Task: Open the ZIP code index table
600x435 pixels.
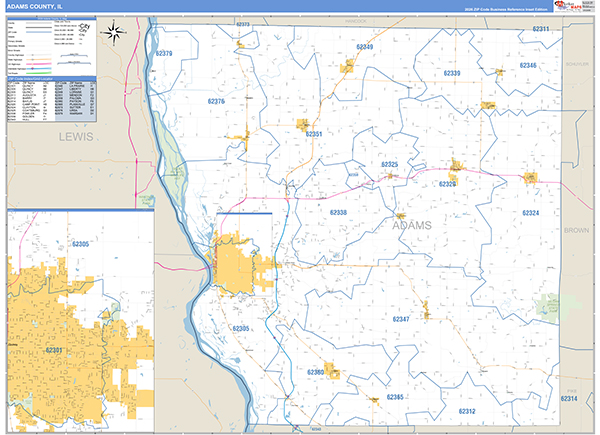Action: point(52,99)
